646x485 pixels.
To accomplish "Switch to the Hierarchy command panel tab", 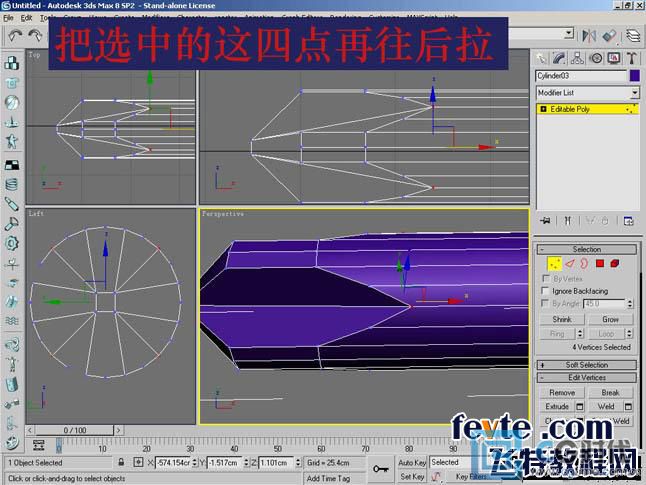I will [577, 59].
